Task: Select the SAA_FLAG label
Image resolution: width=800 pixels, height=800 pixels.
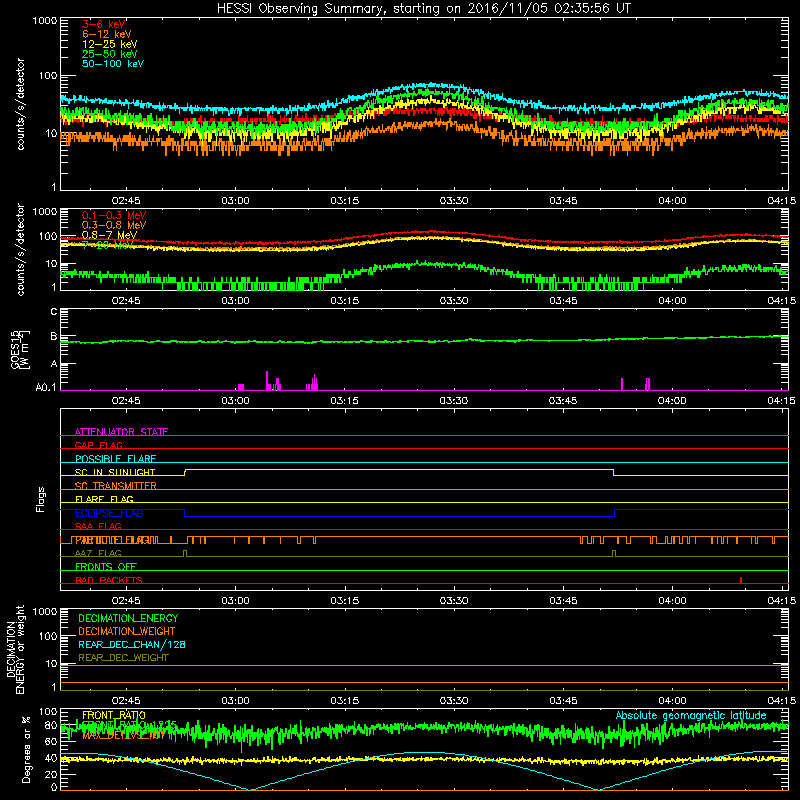Action: click(98, 526)
